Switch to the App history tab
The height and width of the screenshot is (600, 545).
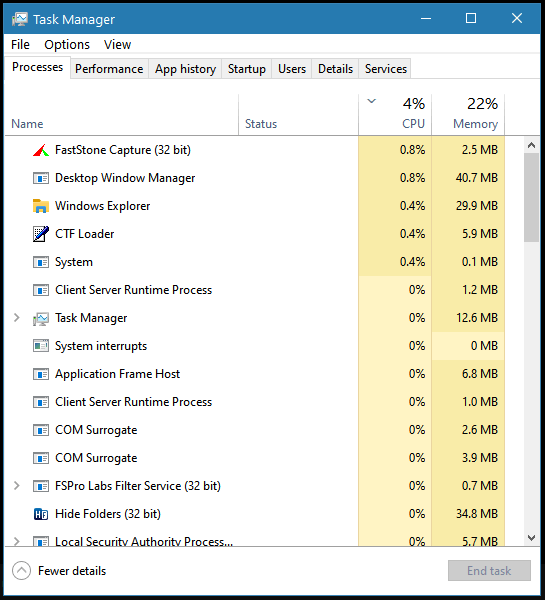[185, 69]
